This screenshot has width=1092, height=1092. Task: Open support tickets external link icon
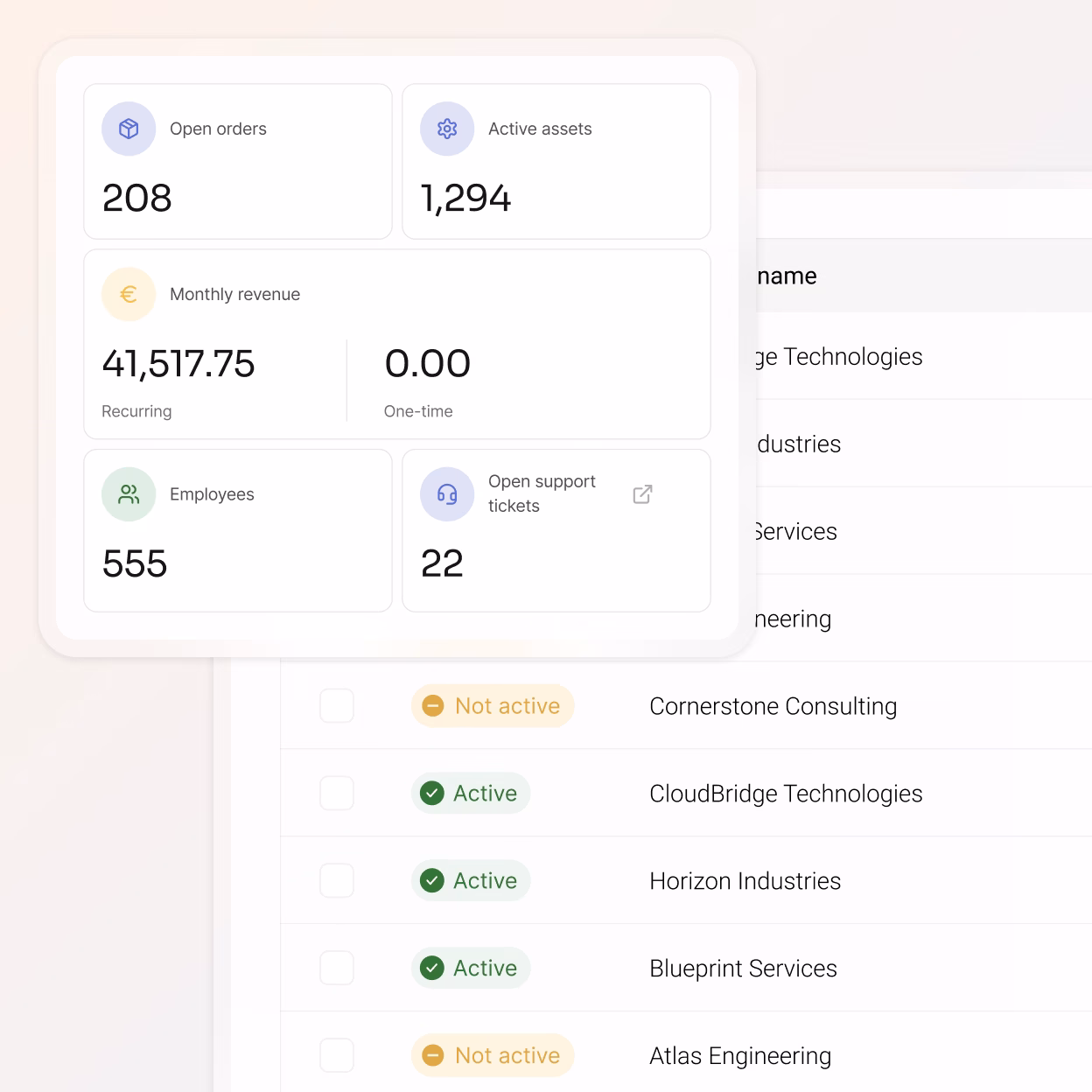tap(642, 494)
